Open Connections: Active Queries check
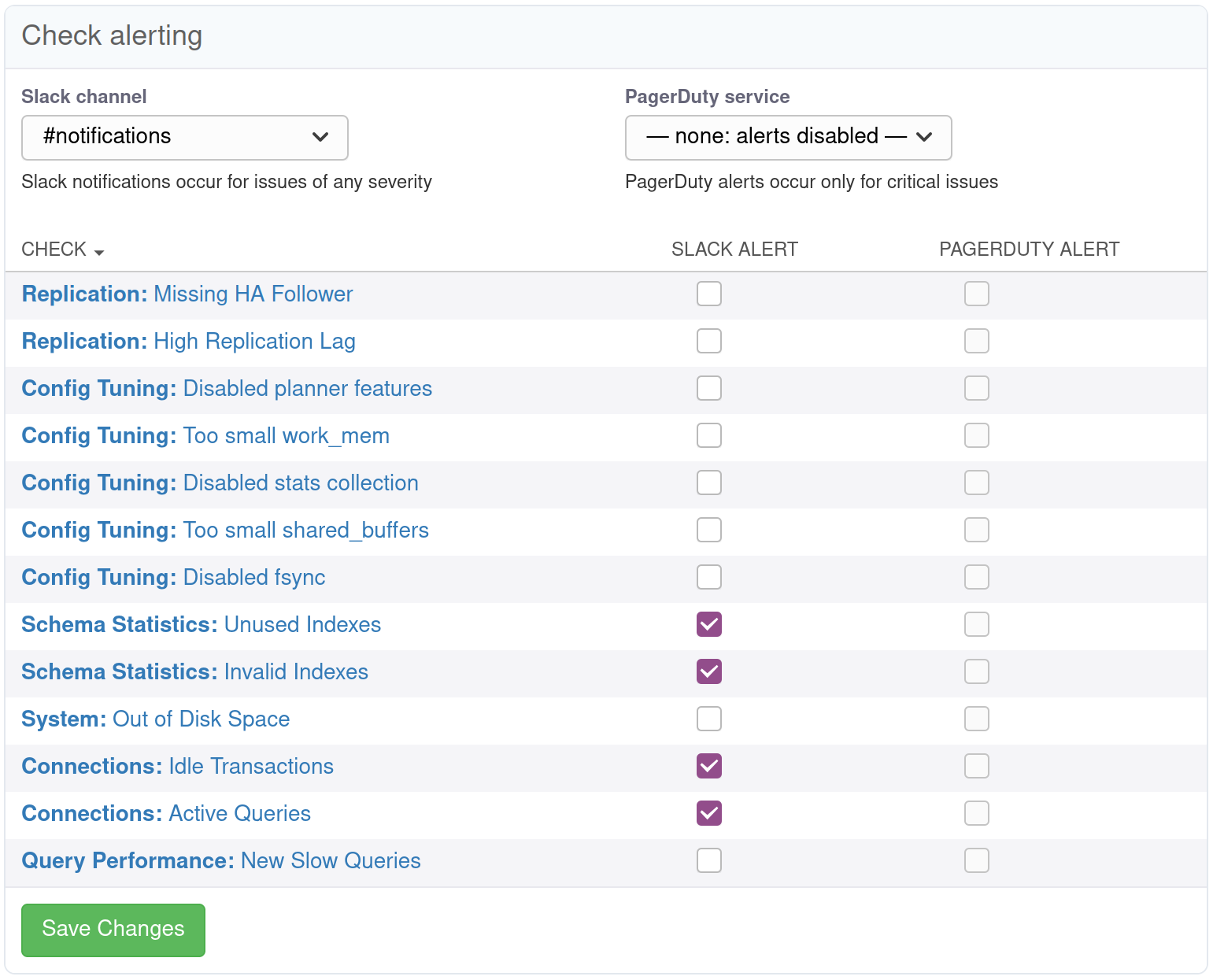The width and height of the screenshot is (1213, 980). [x=166, y=814]
